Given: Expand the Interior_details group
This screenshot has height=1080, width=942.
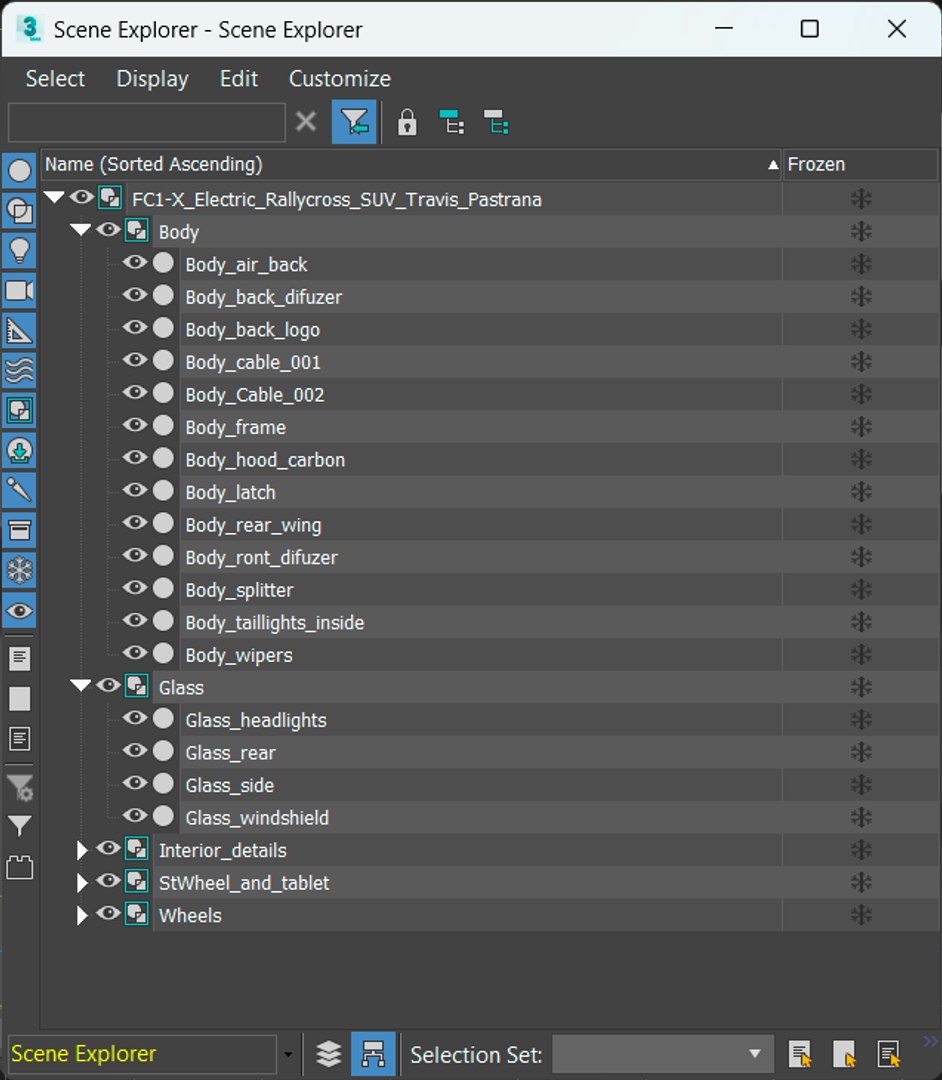Looking at the screenshot, I should point(82,851).
